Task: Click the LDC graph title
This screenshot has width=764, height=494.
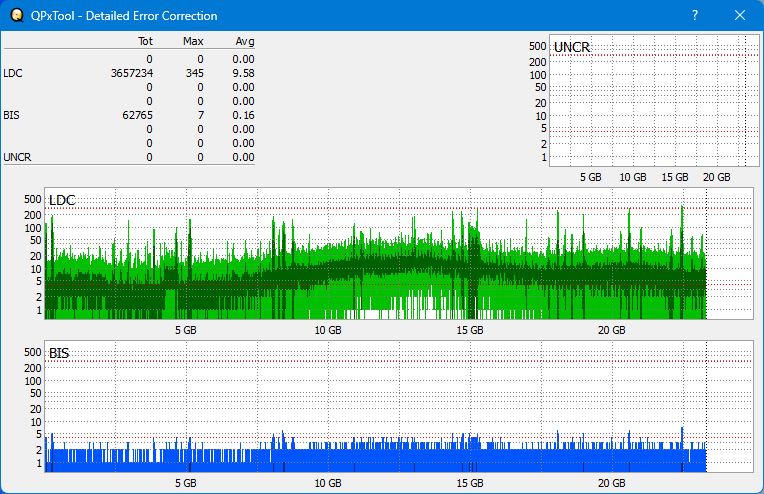Action: 62,200
